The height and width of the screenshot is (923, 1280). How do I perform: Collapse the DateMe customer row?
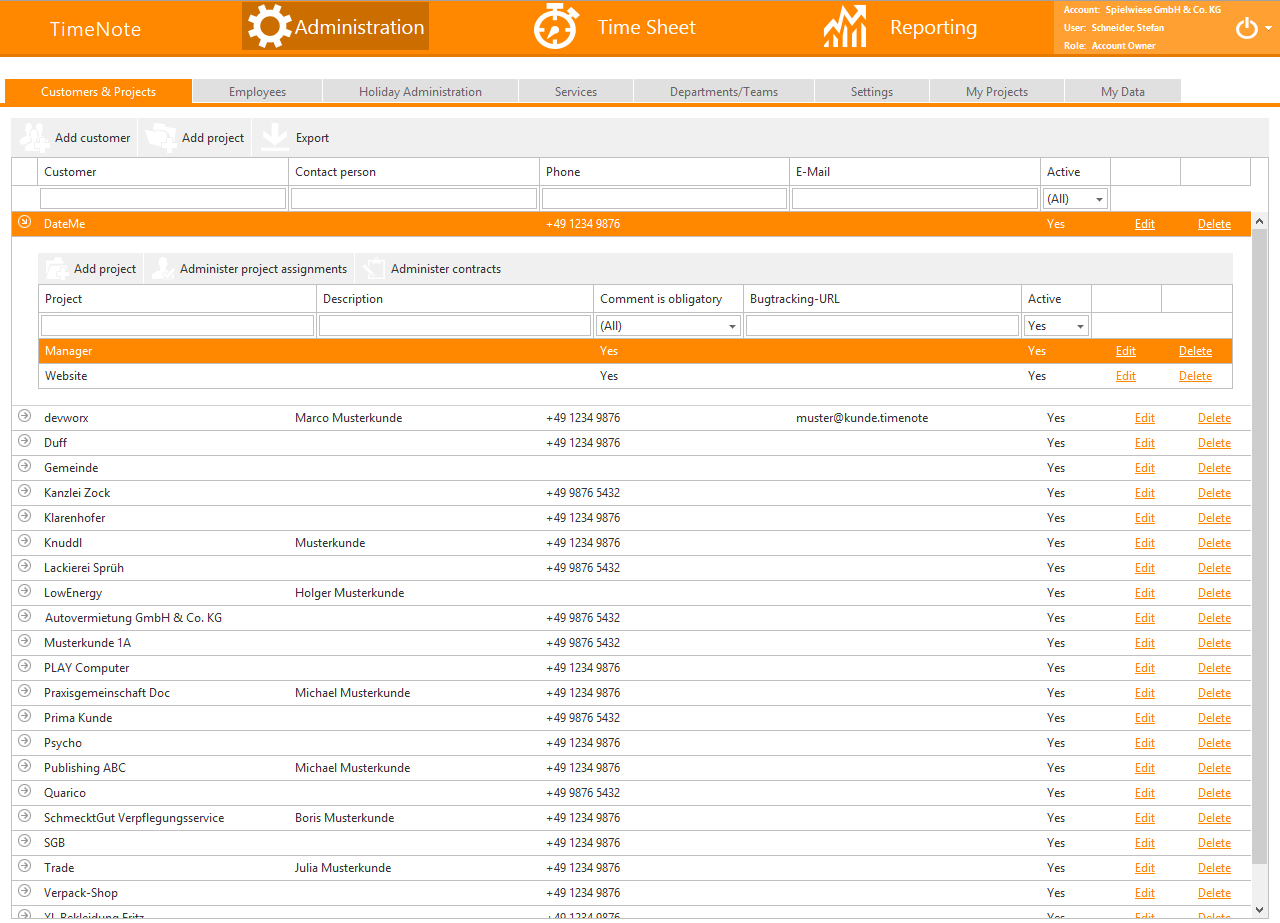tap(25, 223)
